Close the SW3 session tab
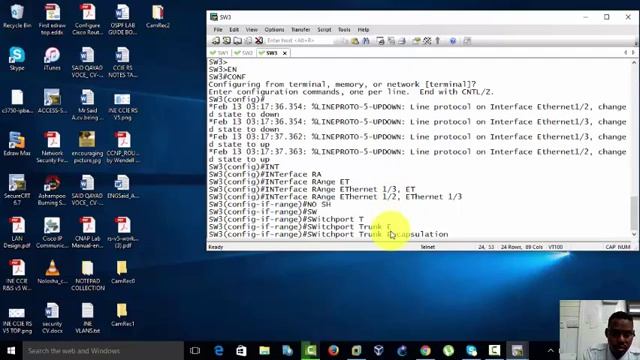 click(285, 53)
